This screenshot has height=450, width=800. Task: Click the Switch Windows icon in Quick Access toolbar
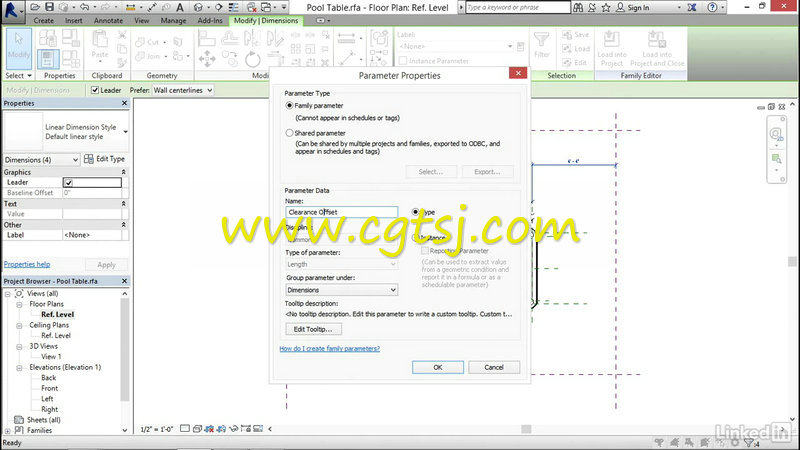[x=266, y=7]
